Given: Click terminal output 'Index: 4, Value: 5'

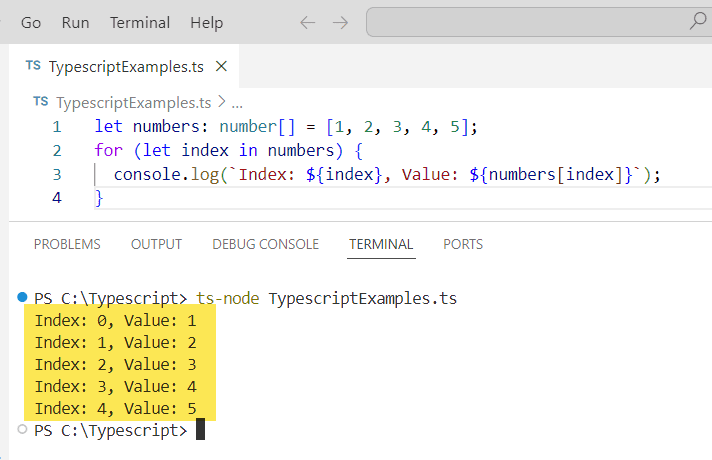Looking at the screenshot, I should pyautogui.click(x=116, y=409).
